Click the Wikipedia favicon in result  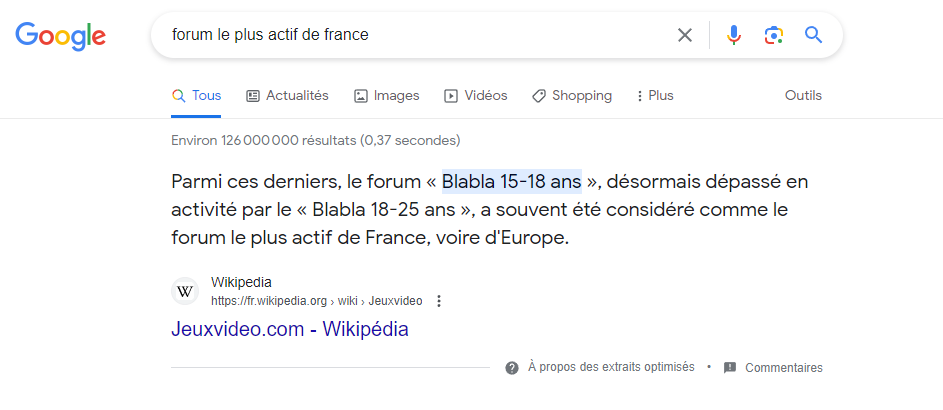coord(185,292)
